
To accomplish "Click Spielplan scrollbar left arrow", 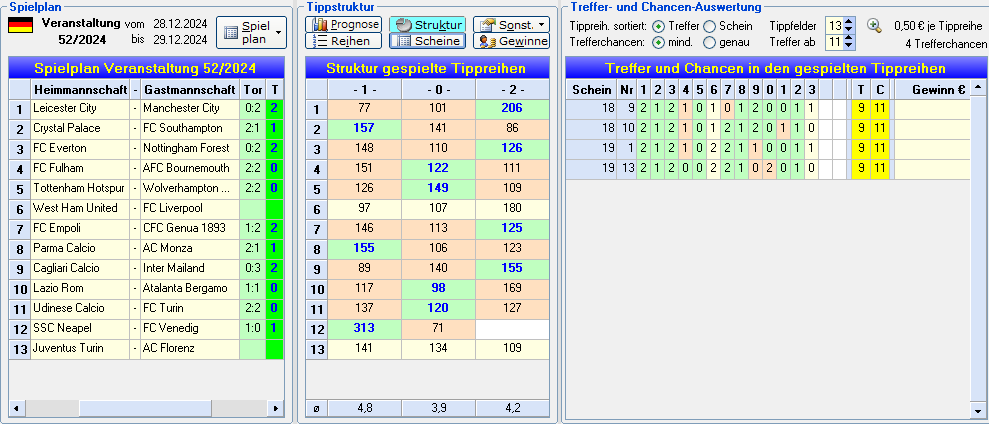I will click(15, 409).
